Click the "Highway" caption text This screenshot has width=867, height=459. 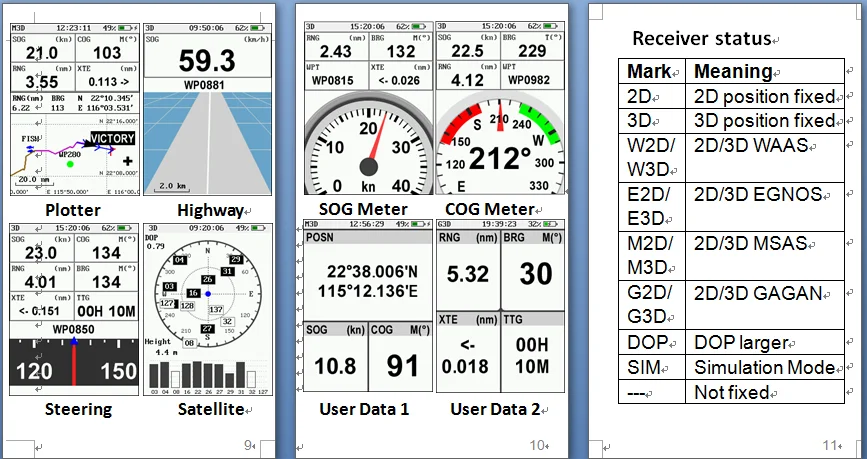tap(211, 210)
